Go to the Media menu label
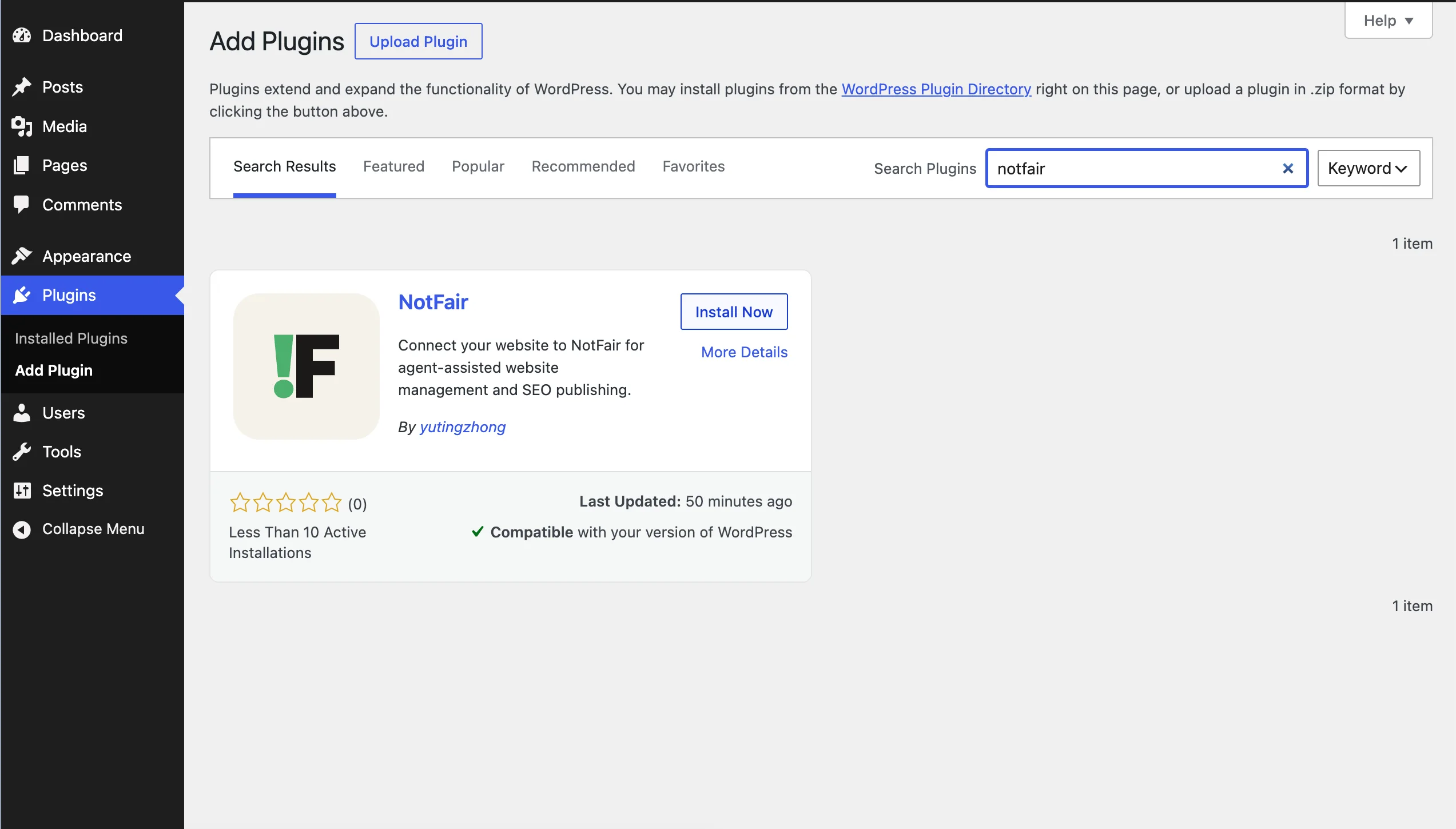Image resolution: width=1456 pixels, height=829 pixels. (65, 126)
